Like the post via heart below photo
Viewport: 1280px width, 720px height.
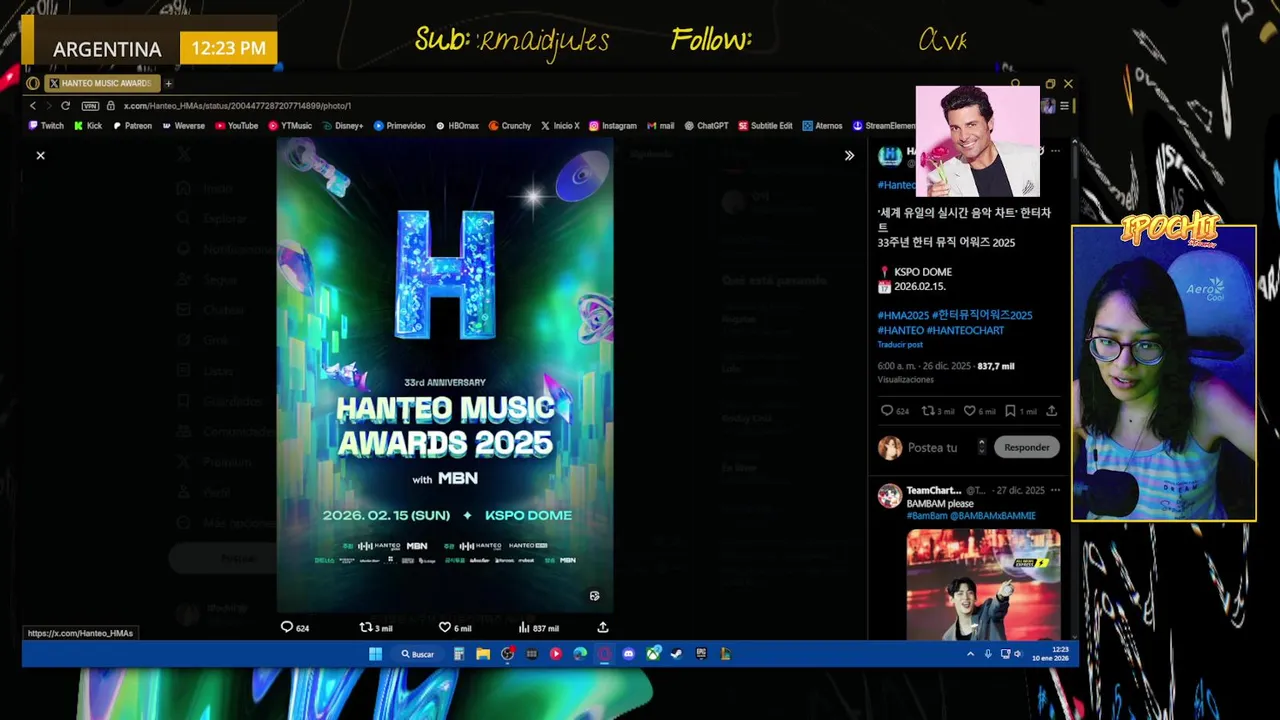coord(445,627)
